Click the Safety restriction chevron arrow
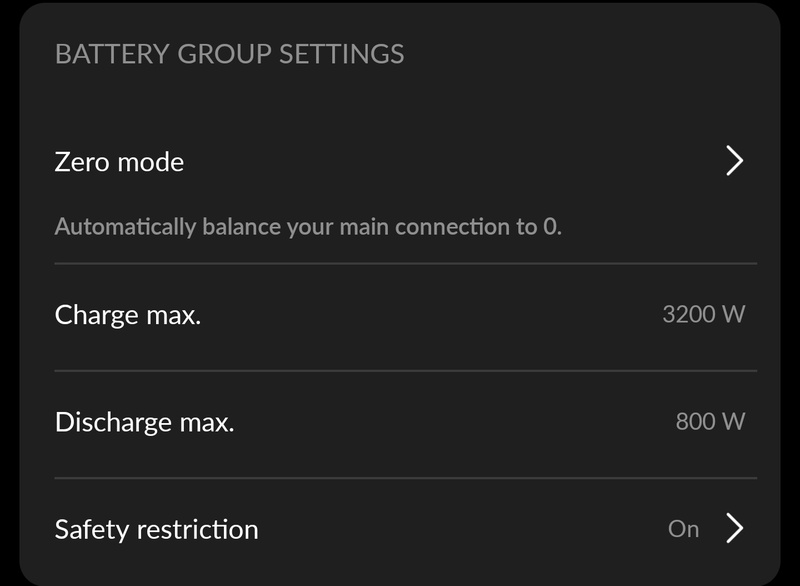This screenshot has height=586, width=800. click(x=734, y=528)
